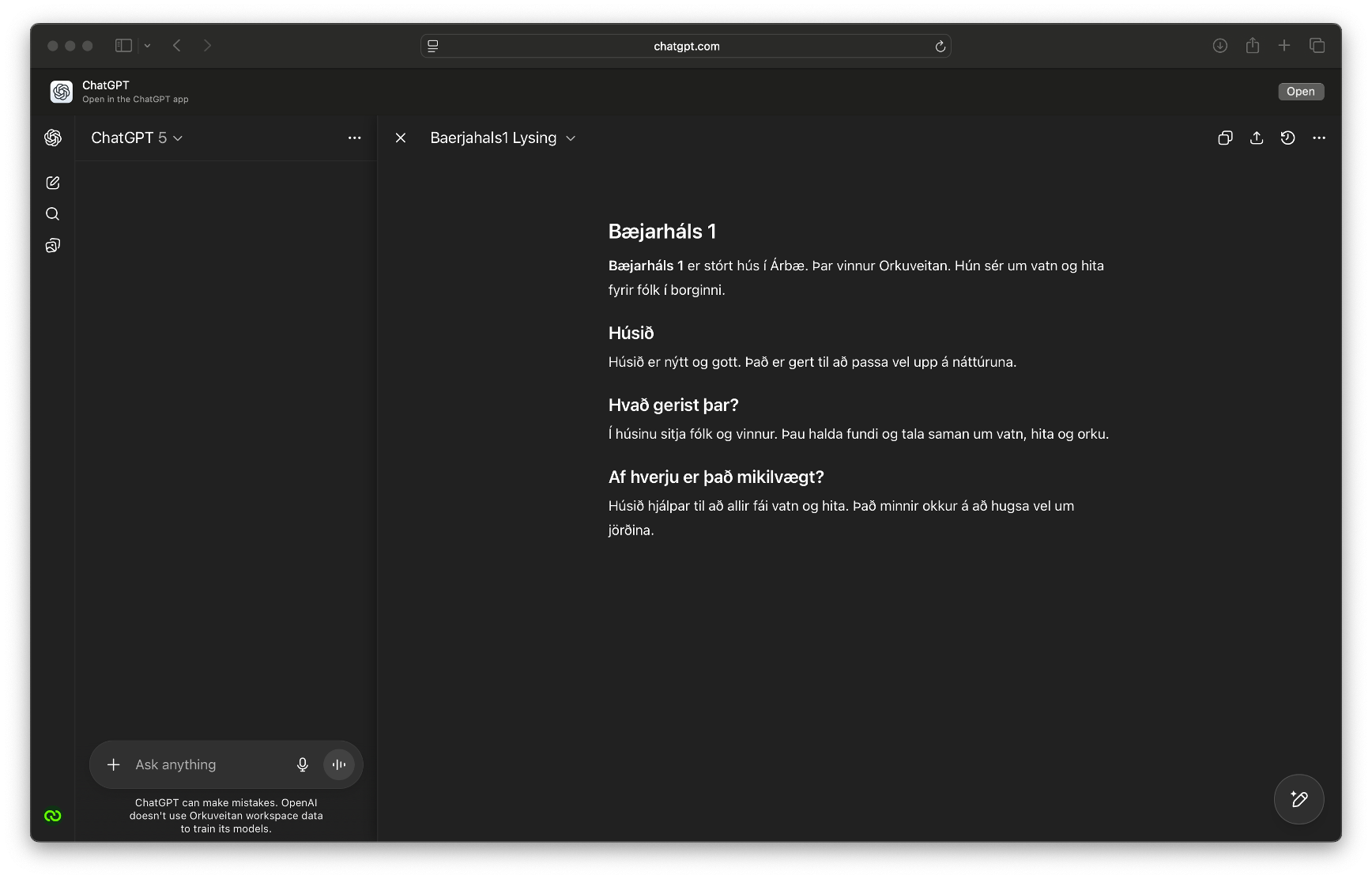Viewport: 1372px width, 879px height.
Task: Click the copy canvas icon
Action: point(1225,138)
